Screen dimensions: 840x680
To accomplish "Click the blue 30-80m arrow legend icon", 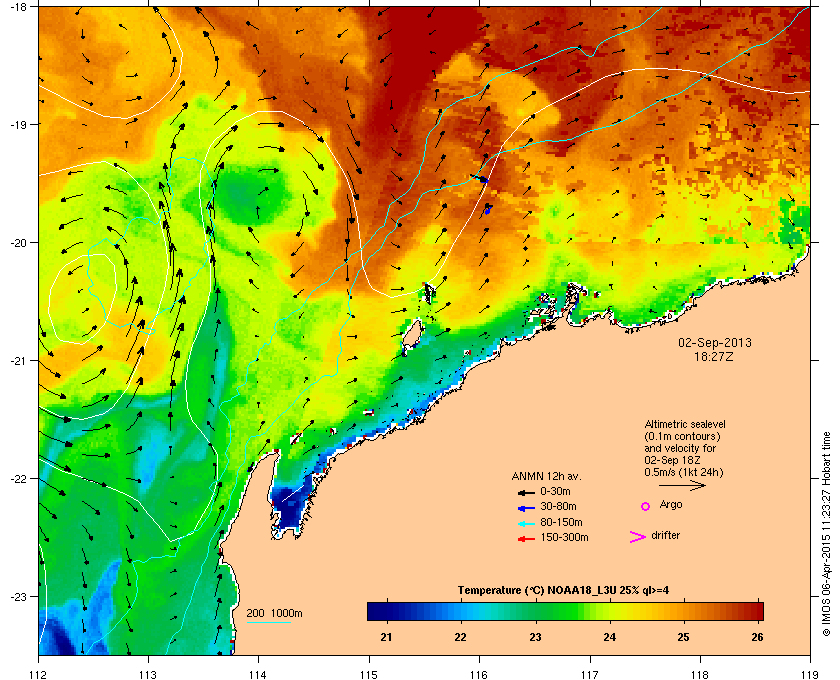I will coord(527,507).
